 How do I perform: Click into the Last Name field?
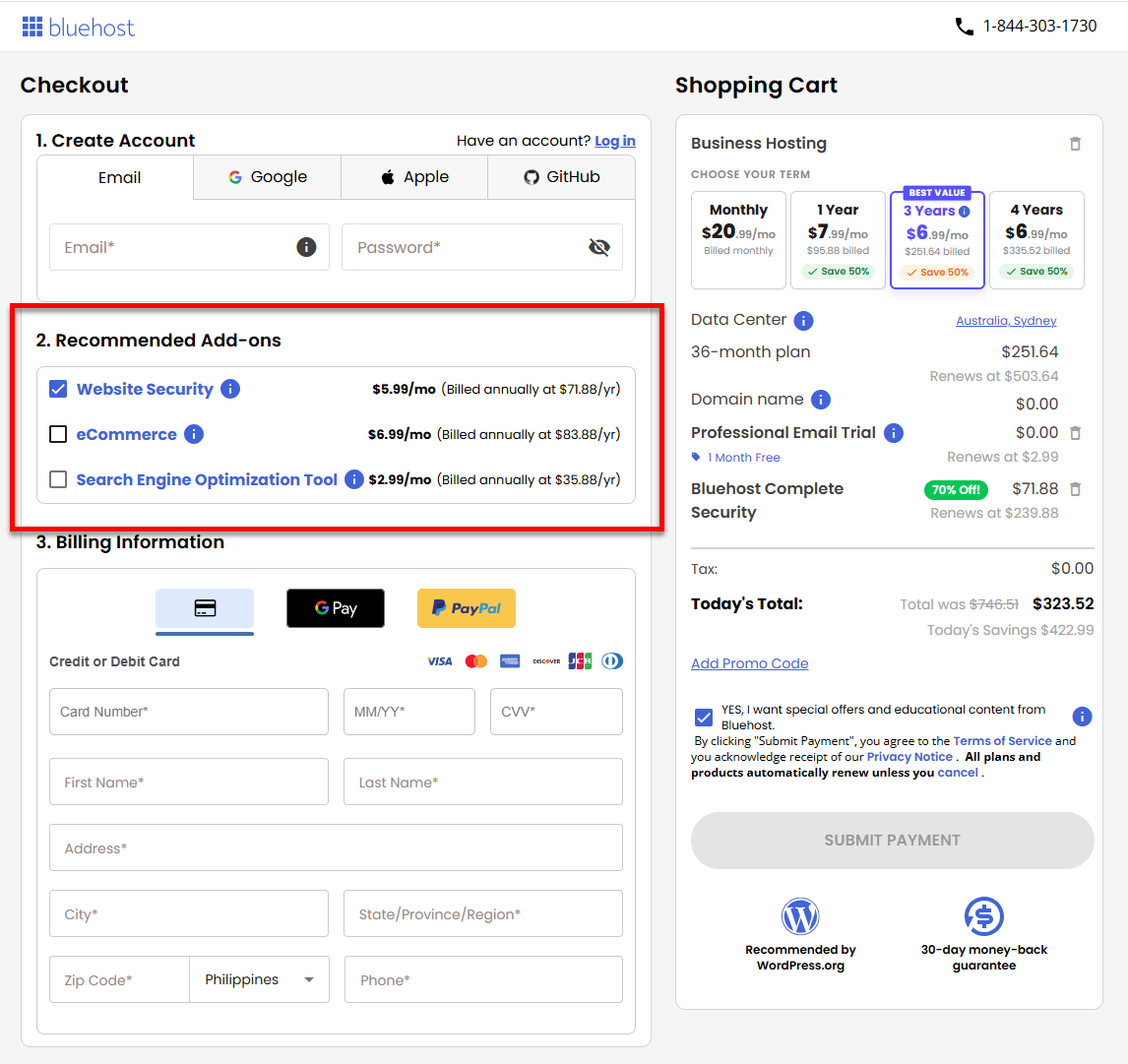tap(483, 782)
